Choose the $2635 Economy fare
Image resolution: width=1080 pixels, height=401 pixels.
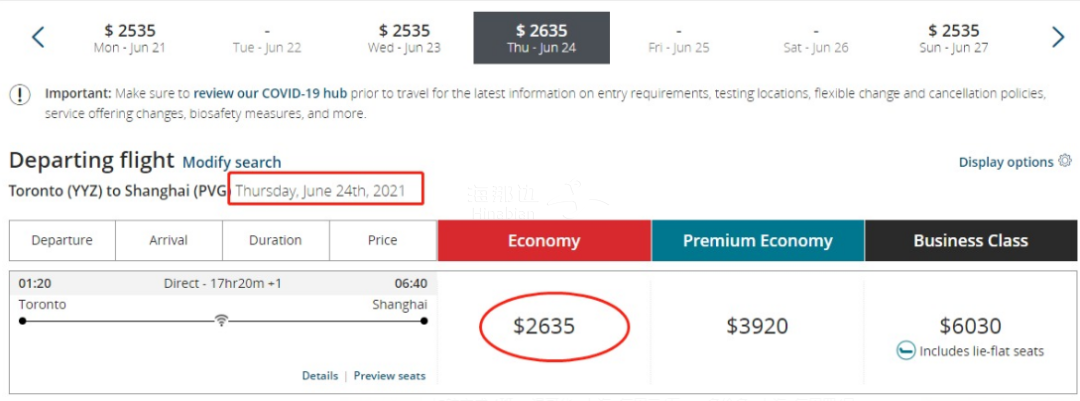(x=544, y=326)
